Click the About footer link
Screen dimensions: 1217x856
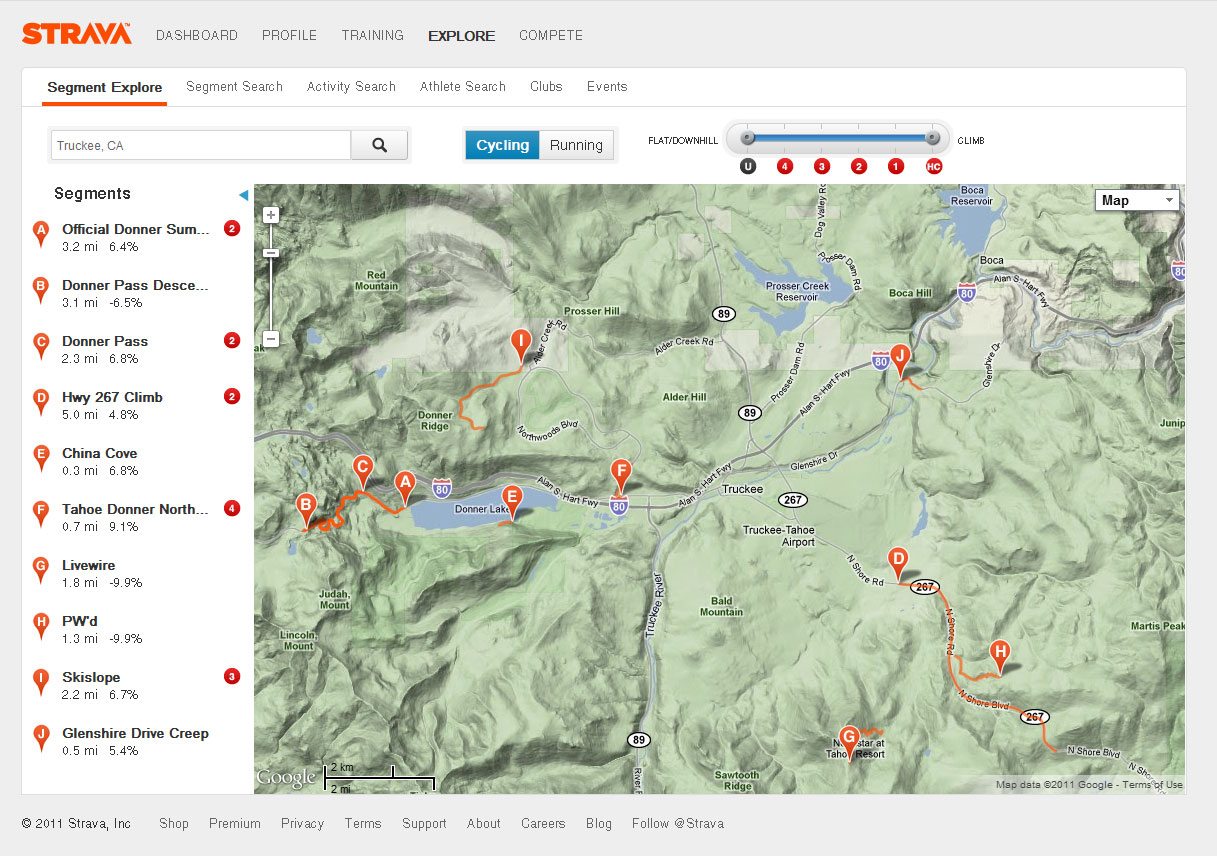[x=484, y=823]
